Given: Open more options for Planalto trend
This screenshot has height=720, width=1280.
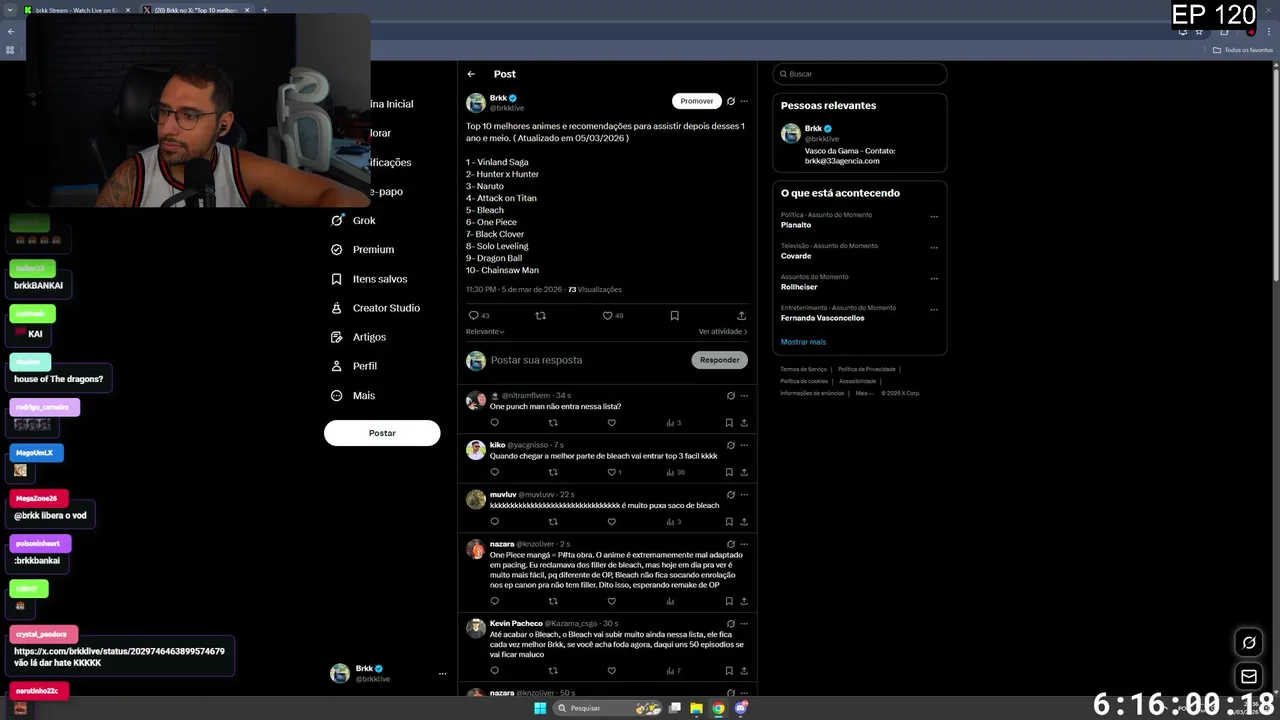Looking at the screenshot, I should click(x=934, y=216).
